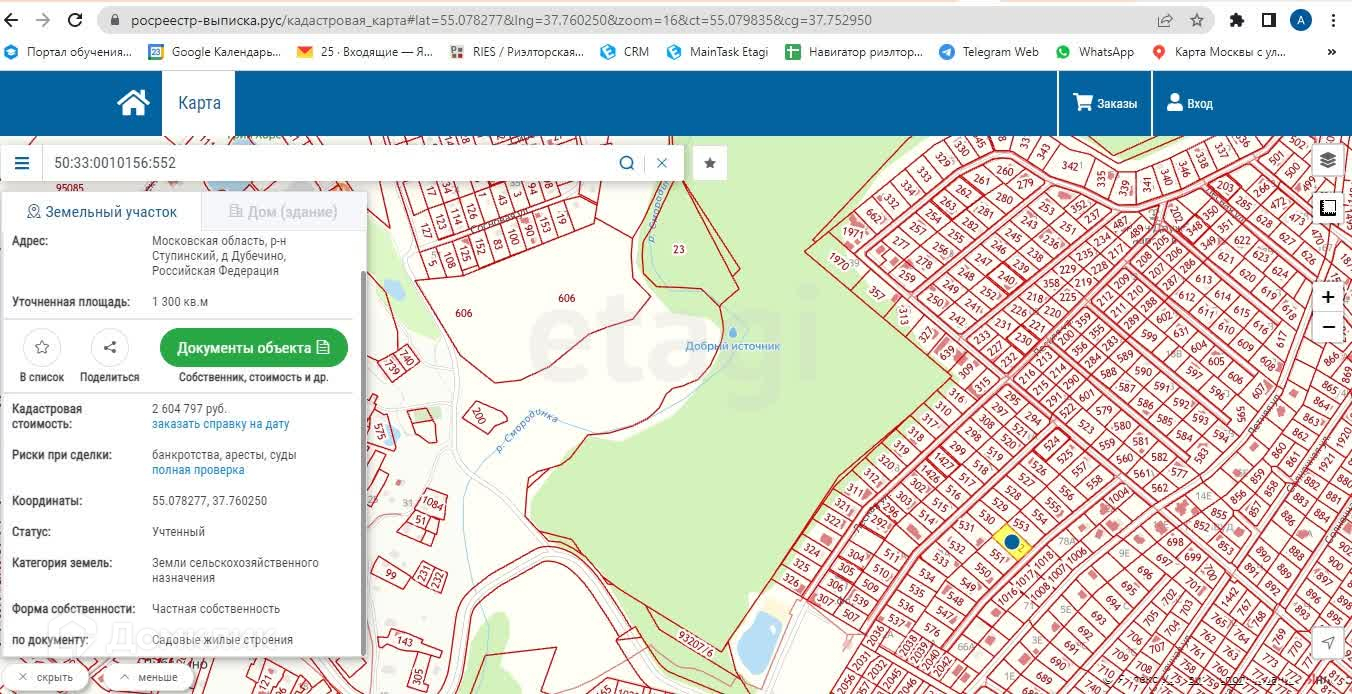
Task: Zoom in the map with plus button
Action: 1327,297
